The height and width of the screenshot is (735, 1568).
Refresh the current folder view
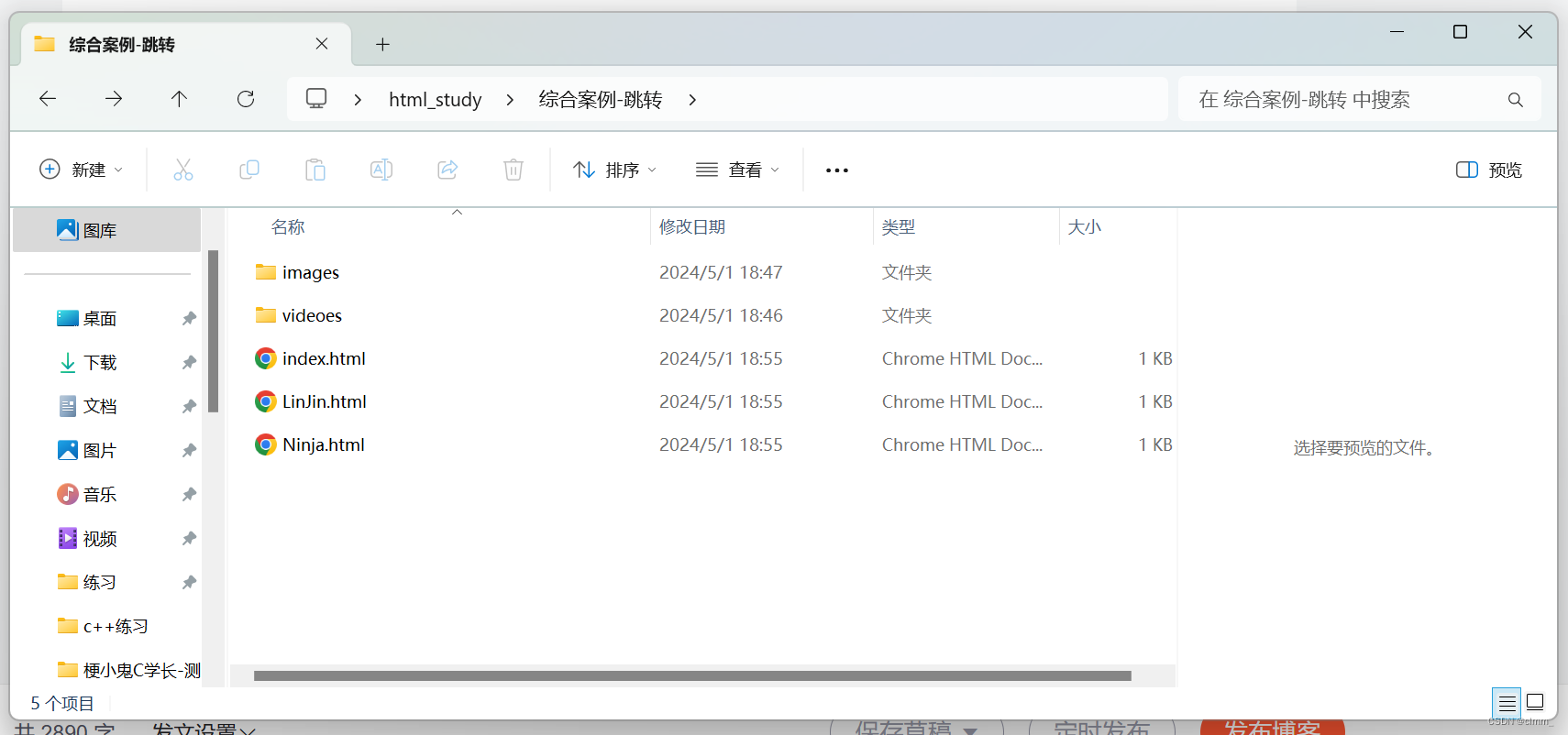click(246, 99)
